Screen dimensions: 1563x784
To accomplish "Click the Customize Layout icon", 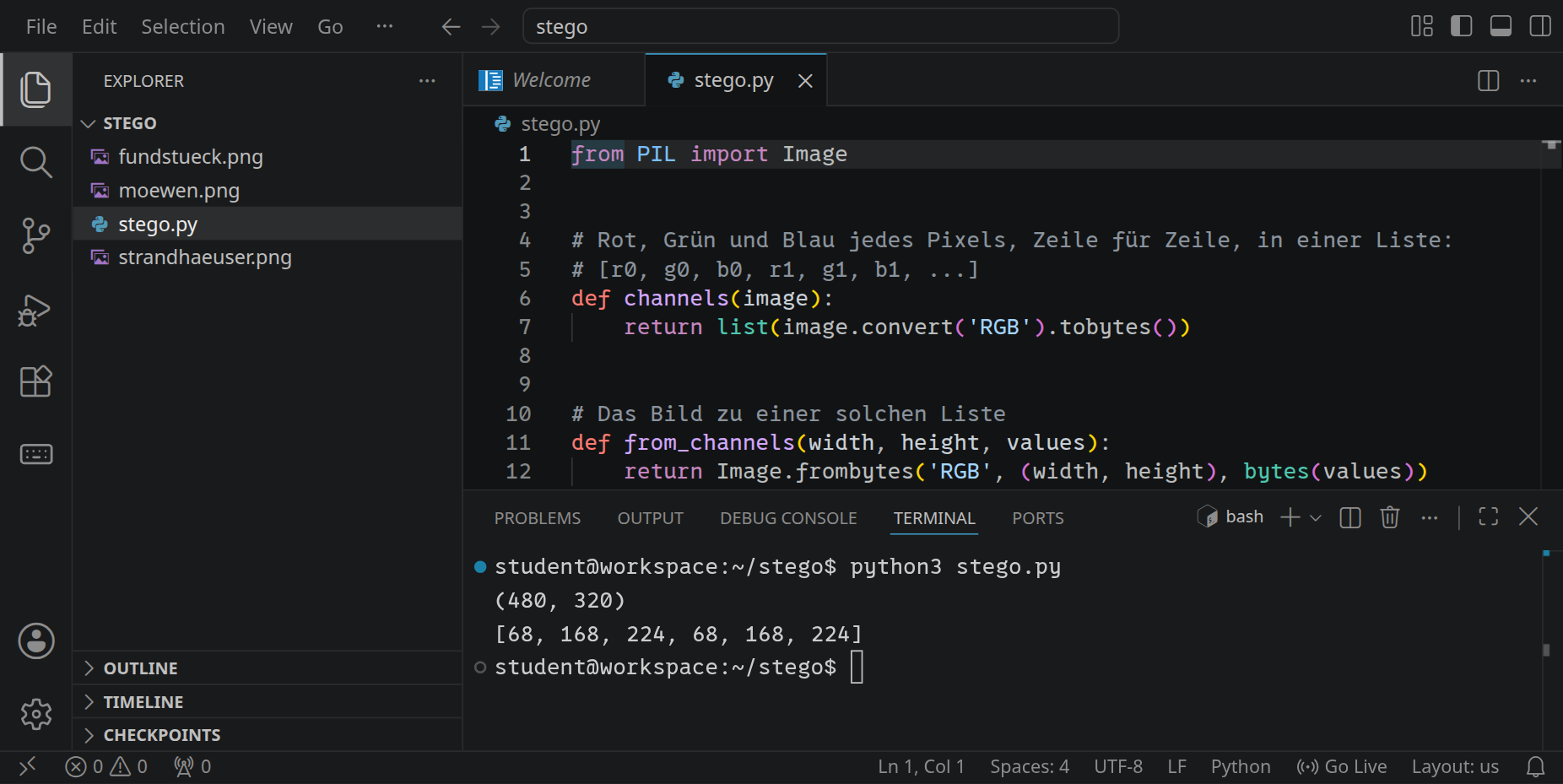I will 1422,26.
